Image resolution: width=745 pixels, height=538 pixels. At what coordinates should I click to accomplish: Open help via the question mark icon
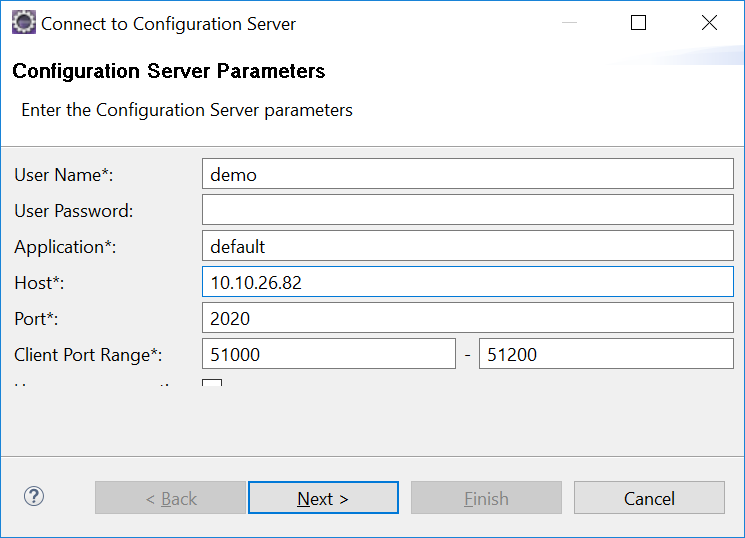(34, 496)
